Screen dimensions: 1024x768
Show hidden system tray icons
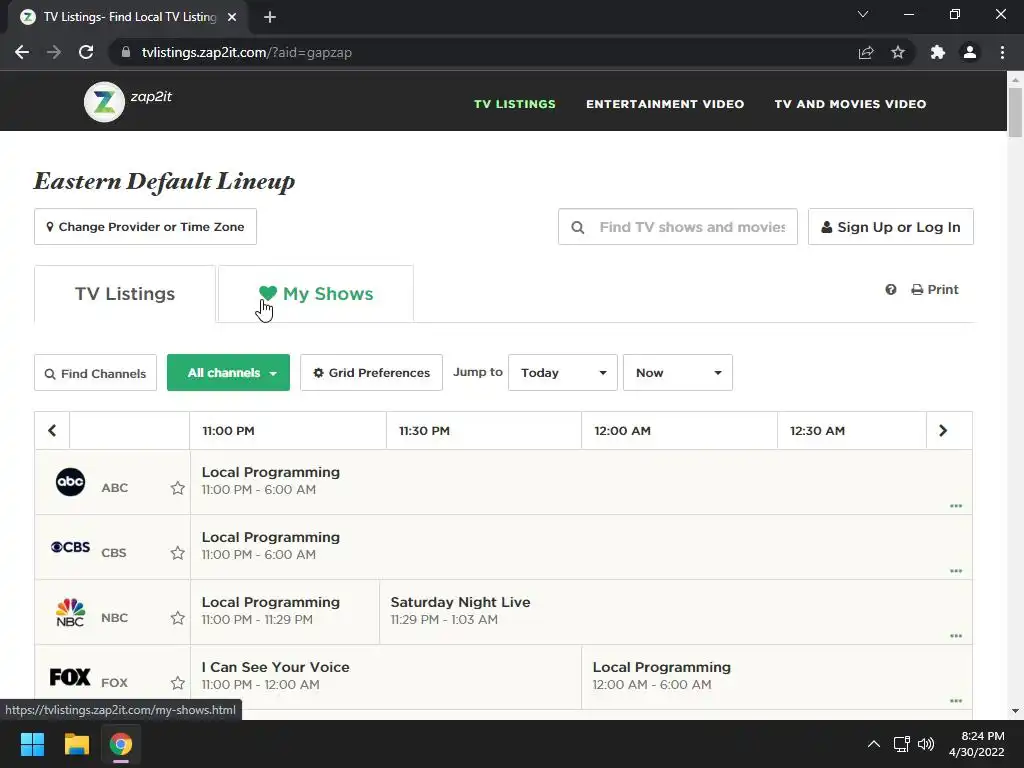(874, 744)
